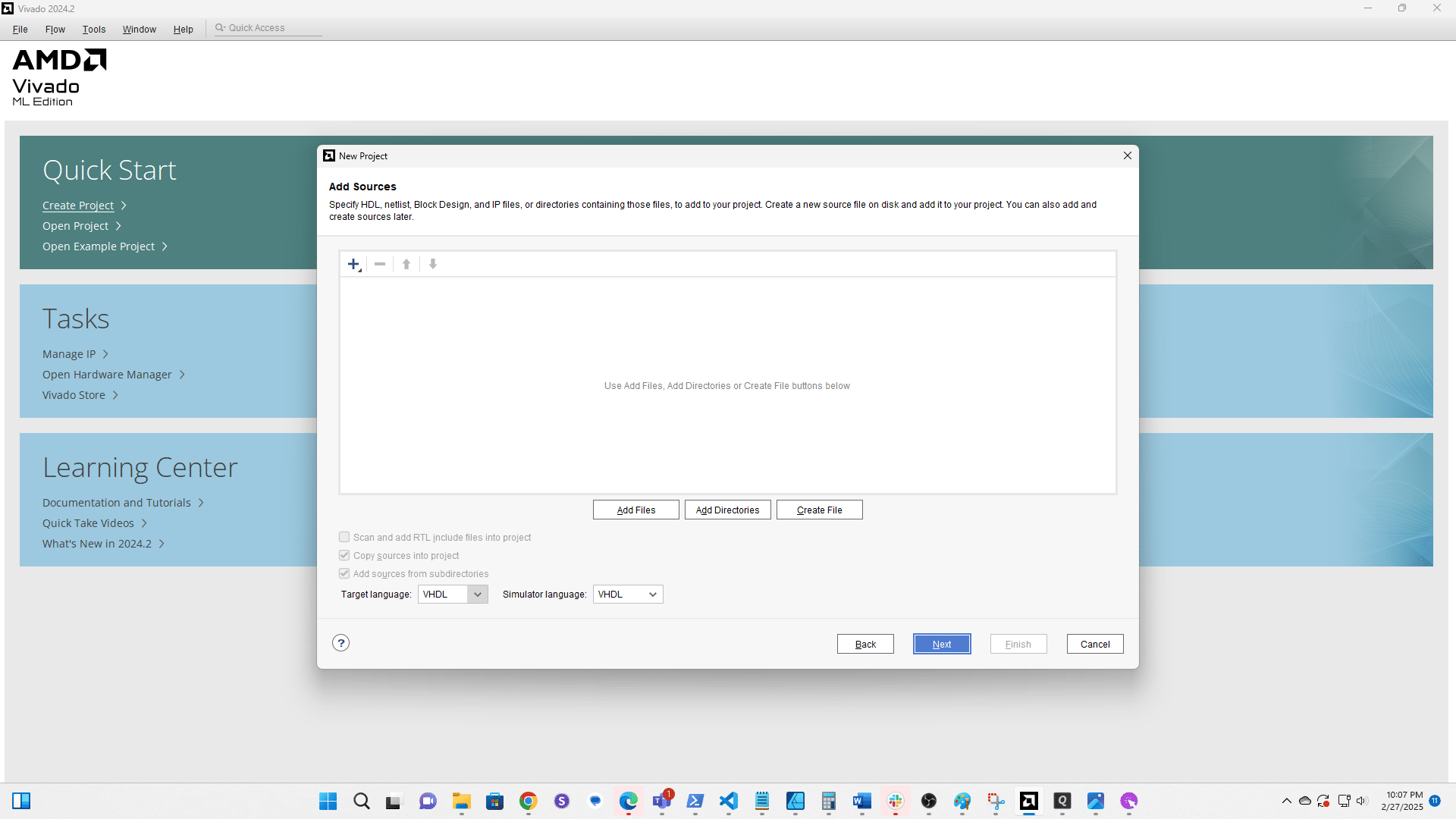
Task: Toggle Add sources from subdirectories checkbox
Action: click(344, 573)
